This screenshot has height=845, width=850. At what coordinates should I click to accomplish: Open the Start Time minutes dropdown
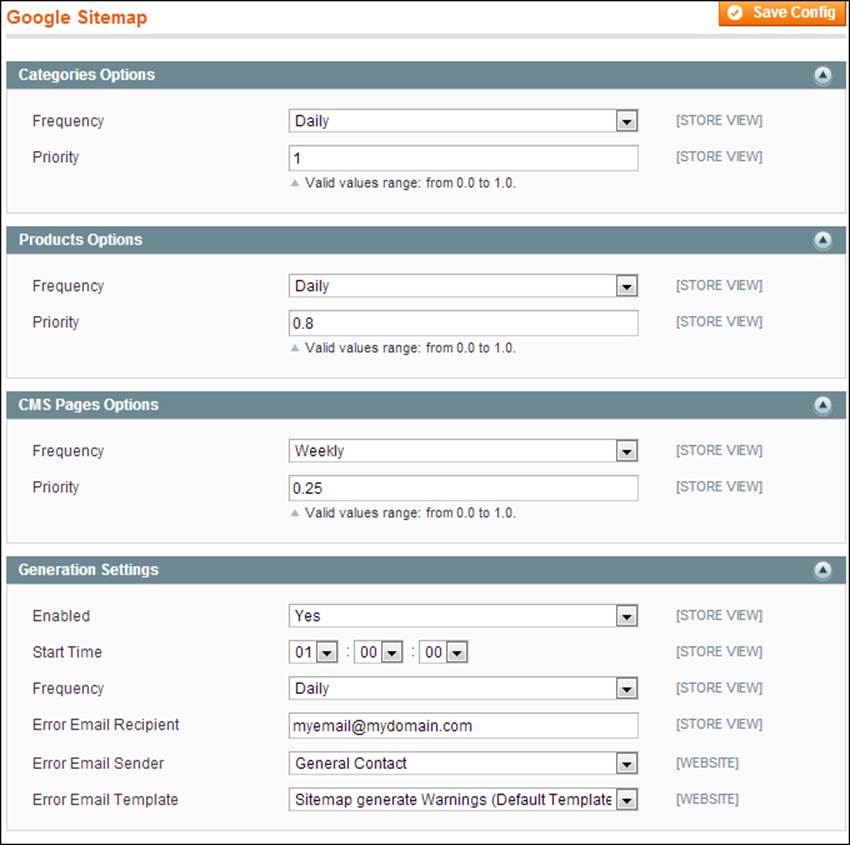378,652
